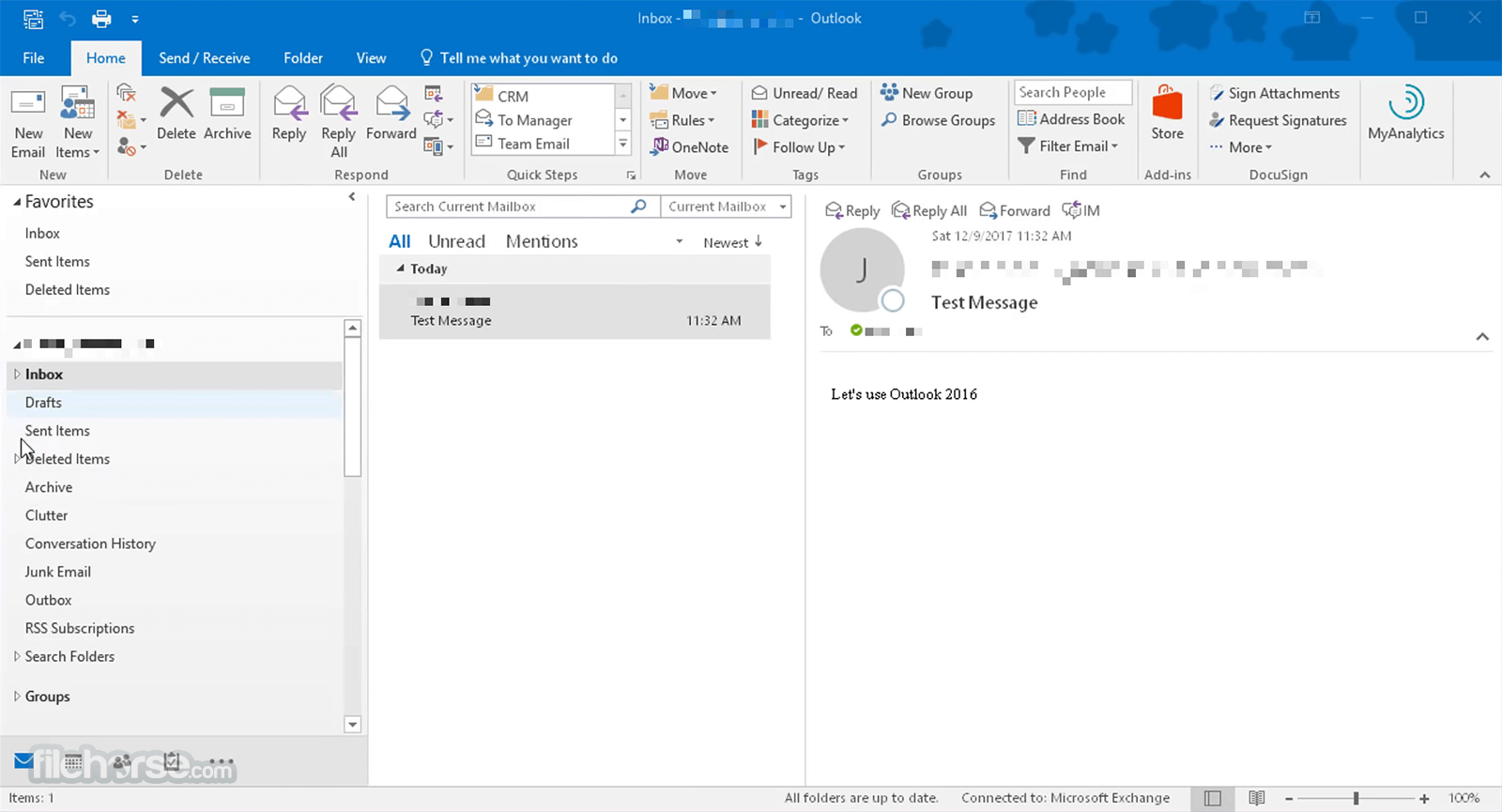Open MyAnalytics
Viewport: 1502px width, 812px height.
1406,115
